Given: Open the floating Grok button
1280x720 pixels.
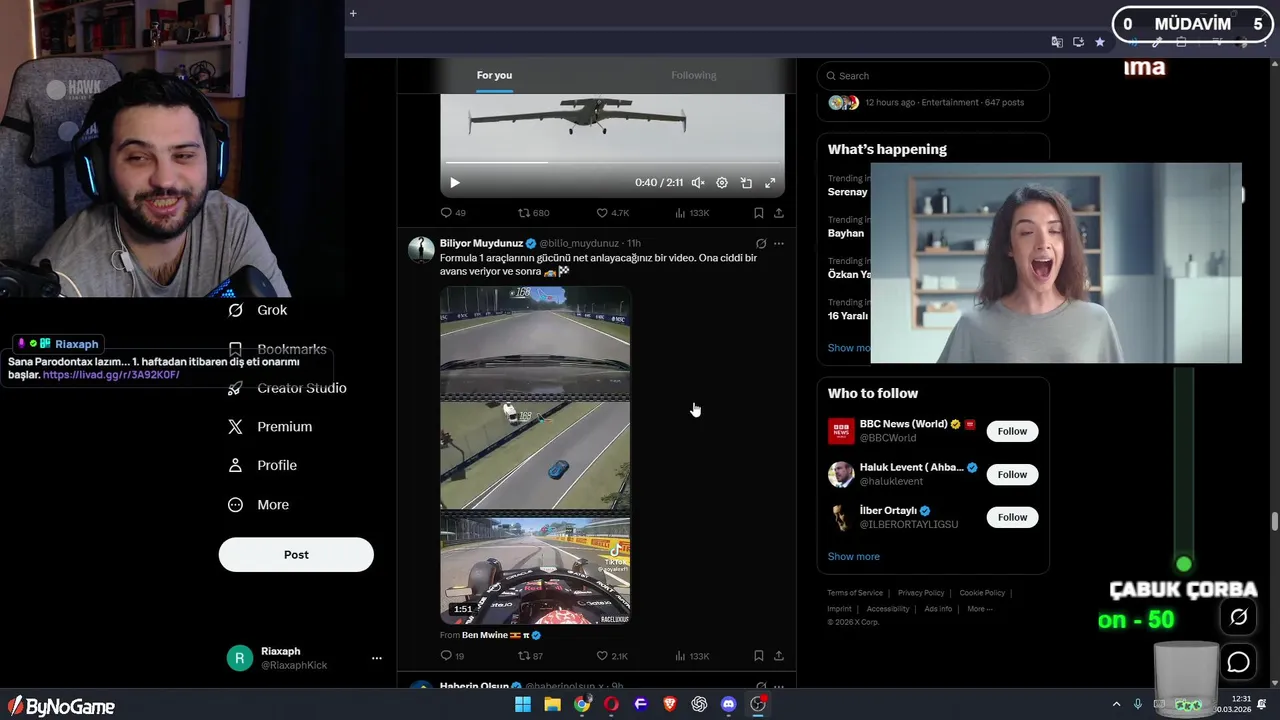Looking at the screenshot, I should tap(1238, 617).
